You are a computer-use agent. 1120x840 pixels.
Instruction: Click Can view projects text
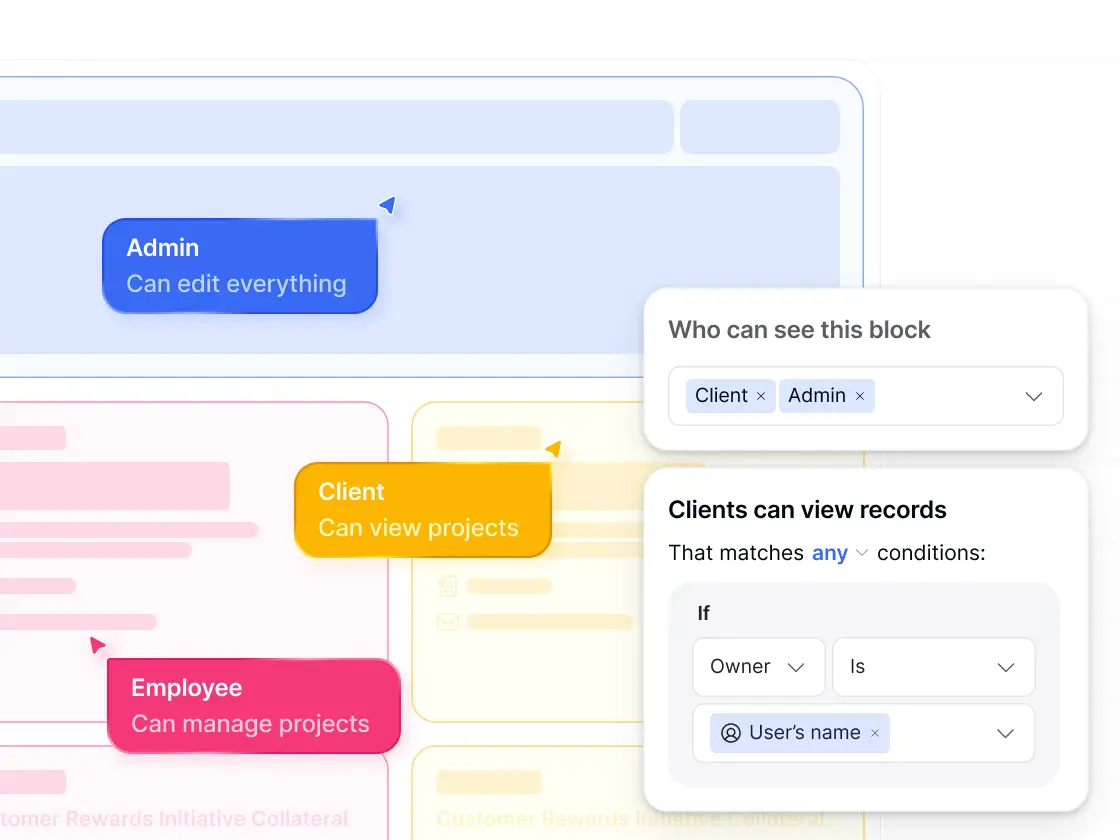coord(419,528)
